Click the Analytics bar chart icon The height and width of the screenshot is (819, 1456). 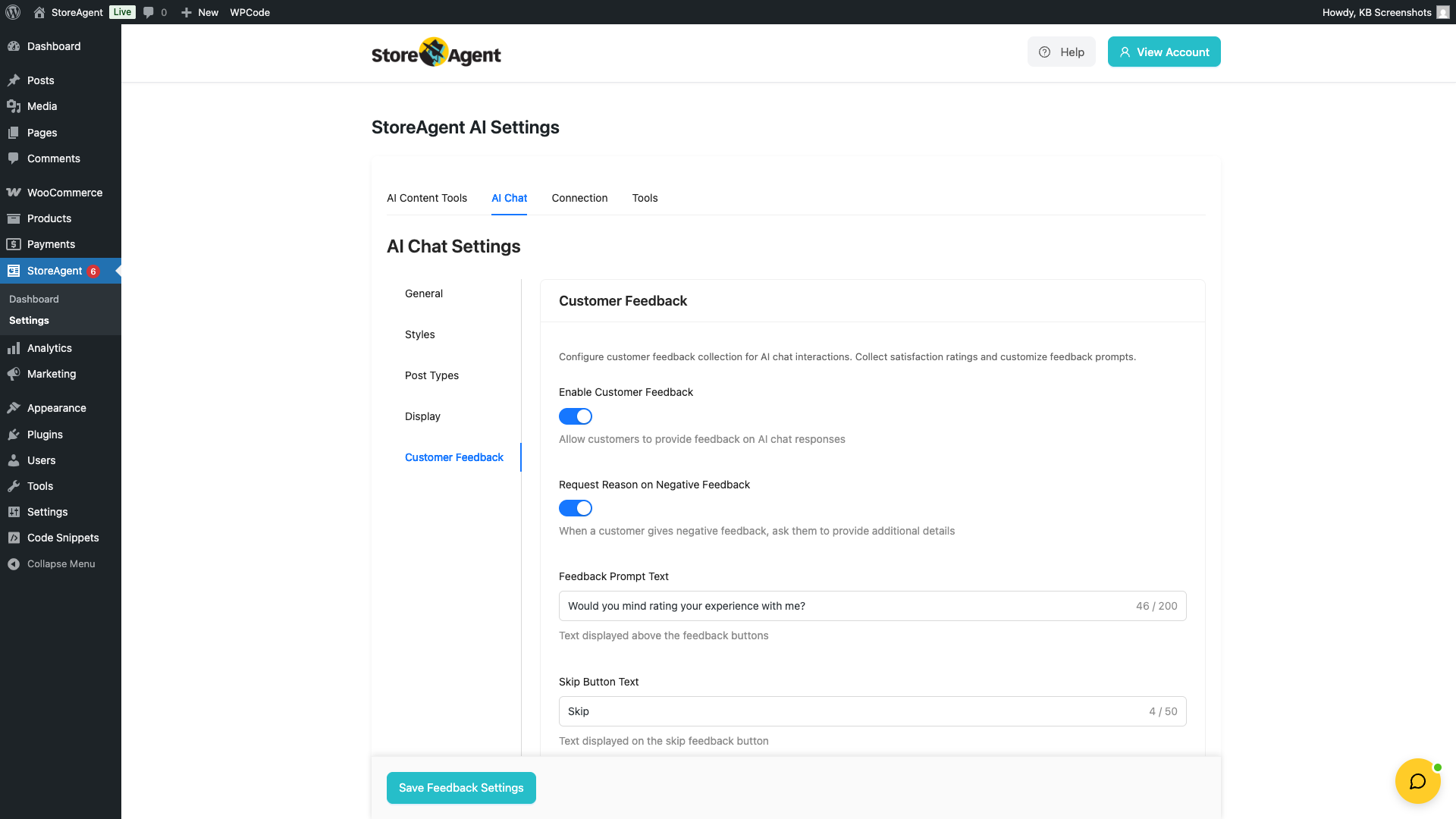coord(14,348)
